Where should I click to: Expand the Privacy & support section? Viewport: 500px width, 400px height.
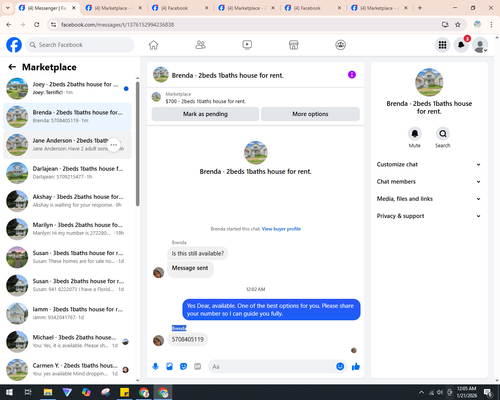[x=429, y=216]
